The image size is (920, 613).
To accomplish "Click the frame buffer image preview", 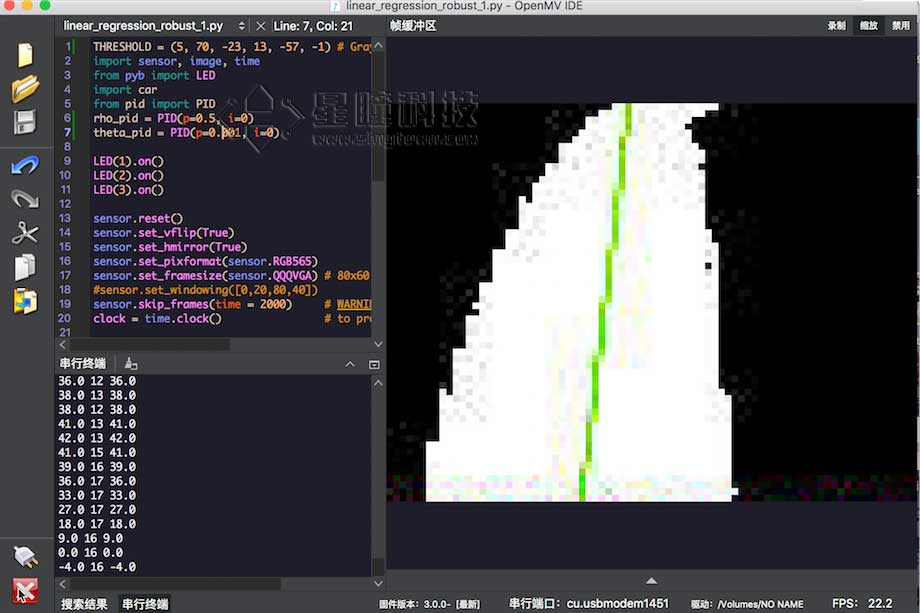I will [x=652, y=302].
